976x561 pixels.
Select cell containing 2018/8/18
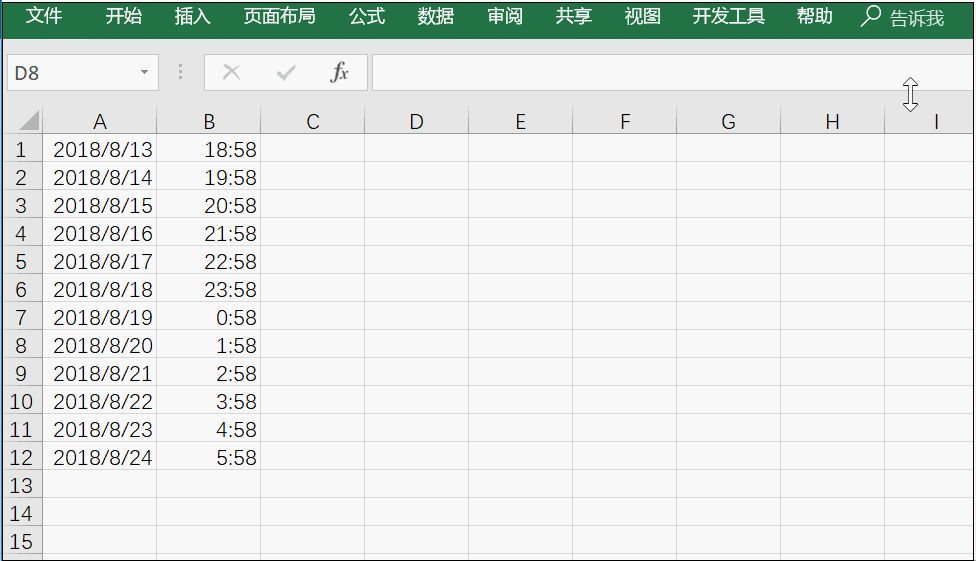pyautogui.click(x=100, y=289)
